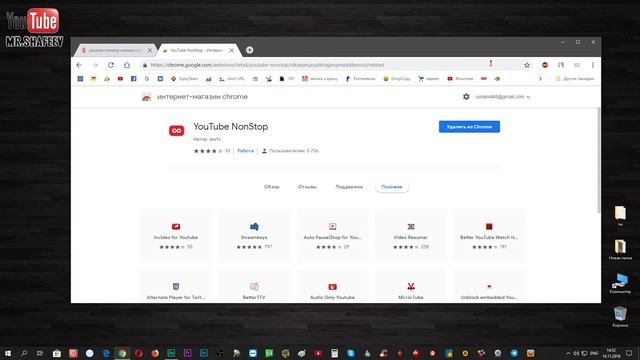Screen dimensions: 640x360
Task: Switch to the 'Обзор' tab
Action: 271,187
